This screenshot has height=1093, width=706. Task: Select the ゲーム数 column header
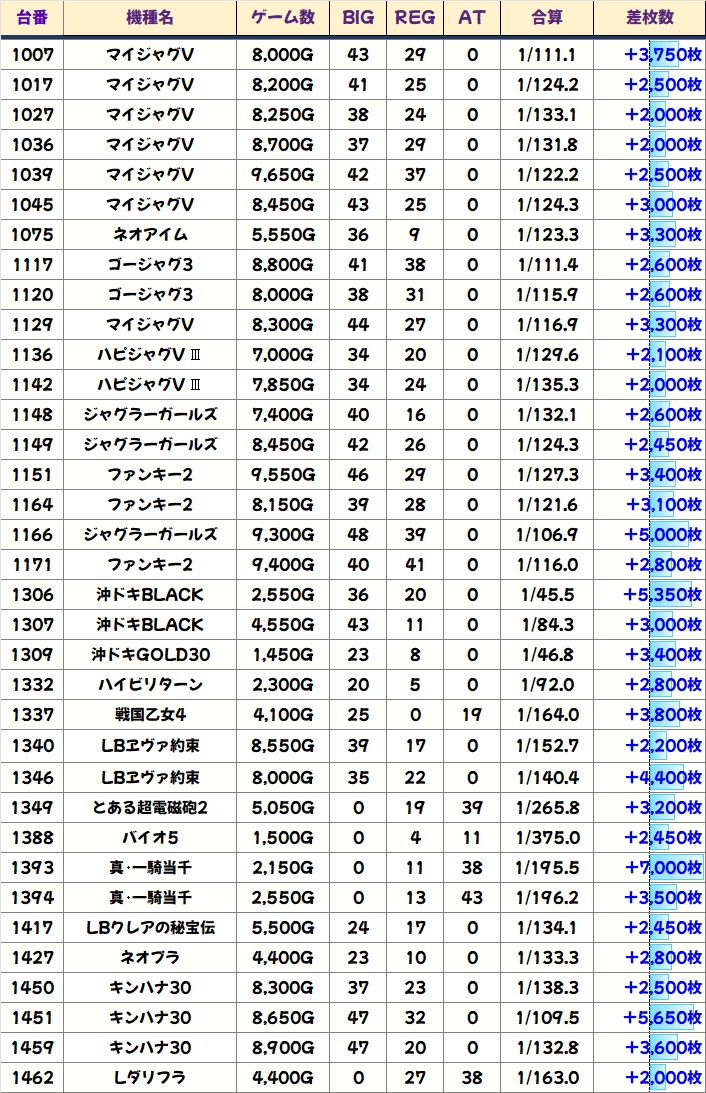(283, 18)
